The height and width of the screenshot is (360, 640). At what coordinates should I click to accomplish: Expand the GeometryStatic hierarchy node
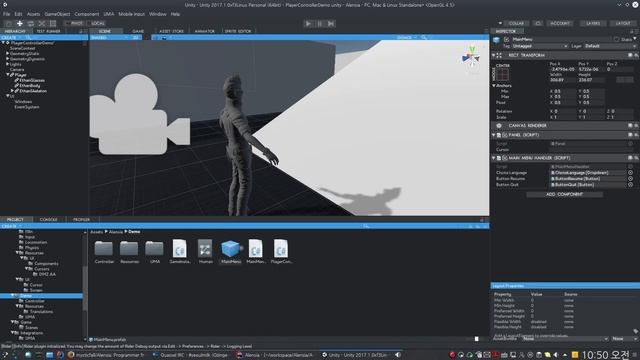[7, 53]
